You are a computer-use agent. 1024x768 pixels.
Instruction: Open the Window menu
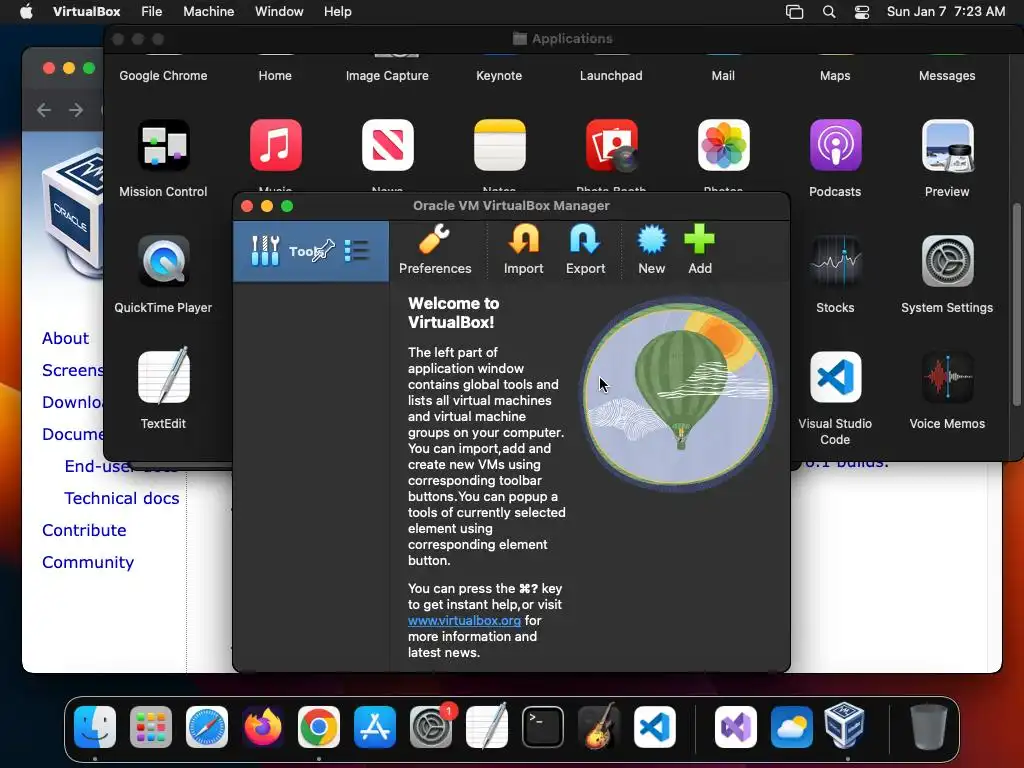(279, 12)
